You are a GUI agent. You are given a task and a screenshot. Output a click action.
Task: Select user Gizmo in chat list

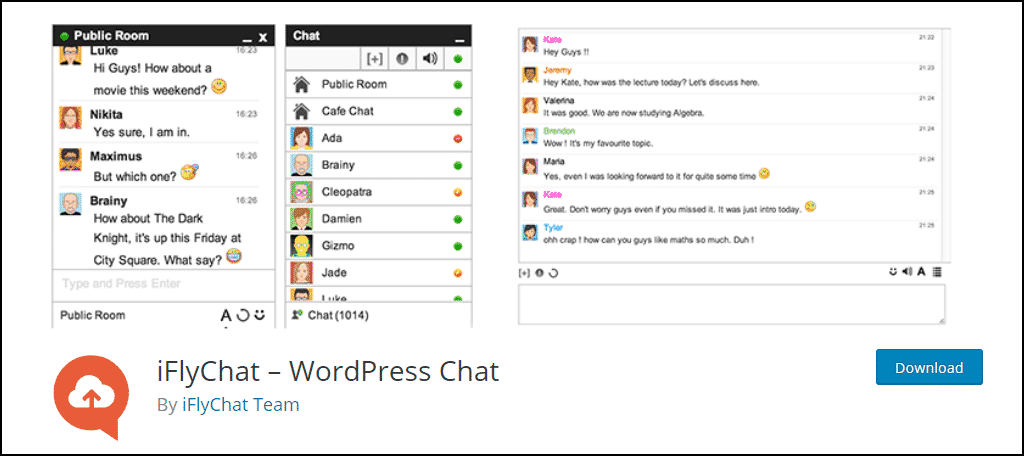[x=379, y=246]
